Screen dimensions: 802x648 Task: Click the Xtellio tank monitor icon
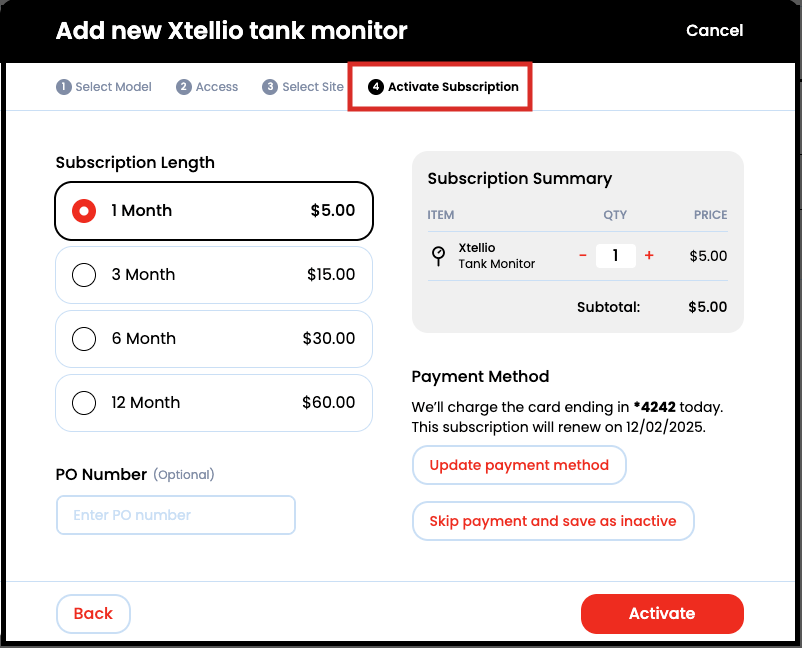(x=438, y=255)
